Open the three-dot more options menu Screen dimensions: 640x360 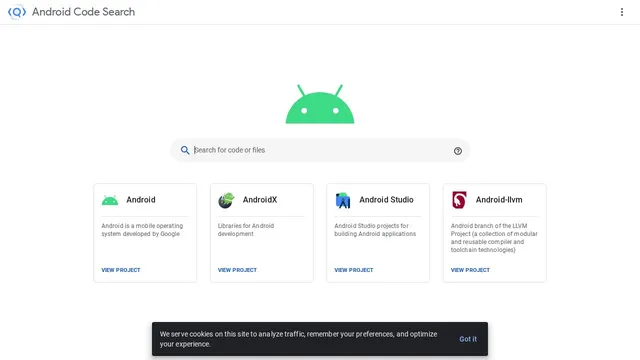[x=622, y=12]
